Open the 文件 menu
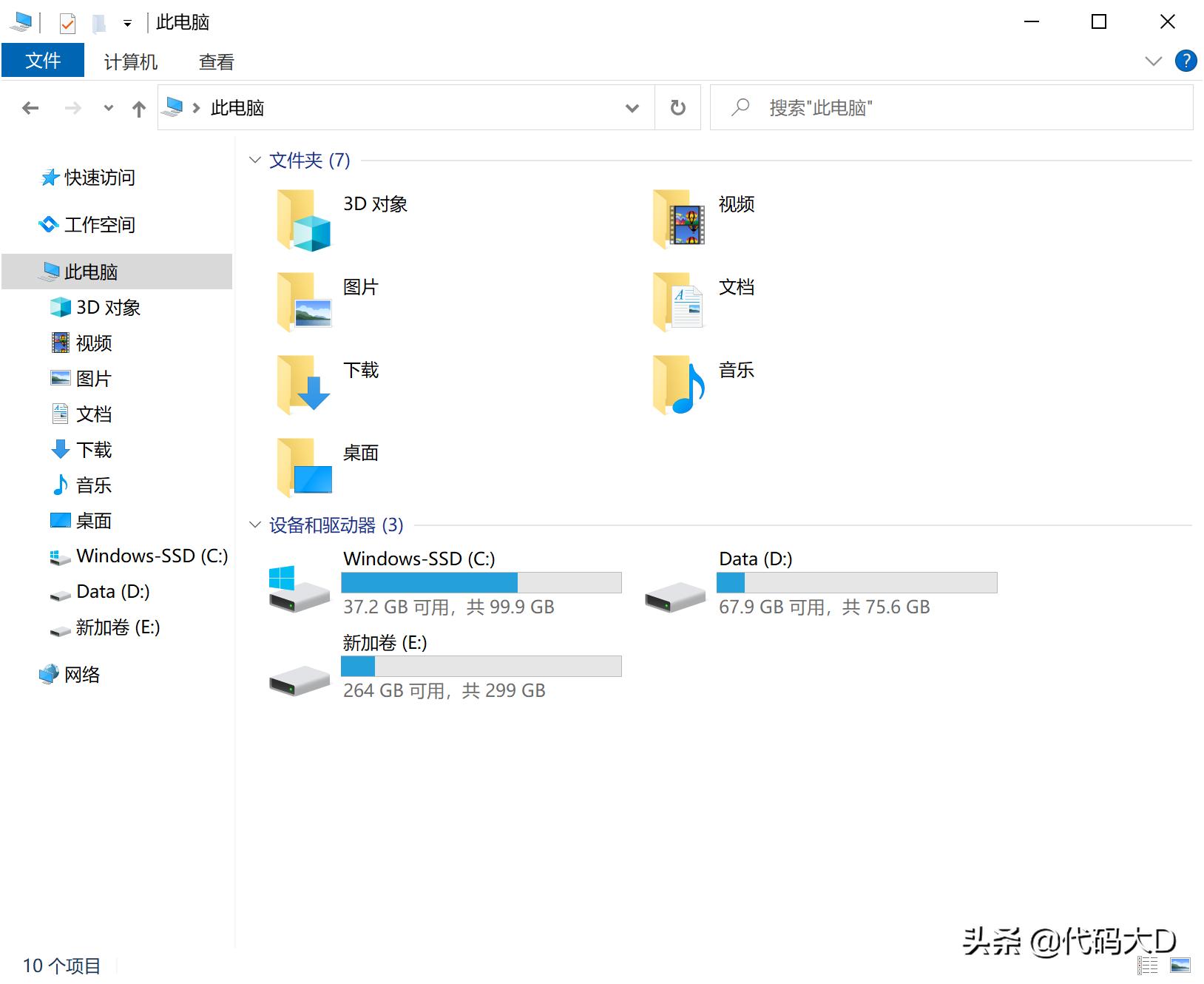 click(43, 61)
